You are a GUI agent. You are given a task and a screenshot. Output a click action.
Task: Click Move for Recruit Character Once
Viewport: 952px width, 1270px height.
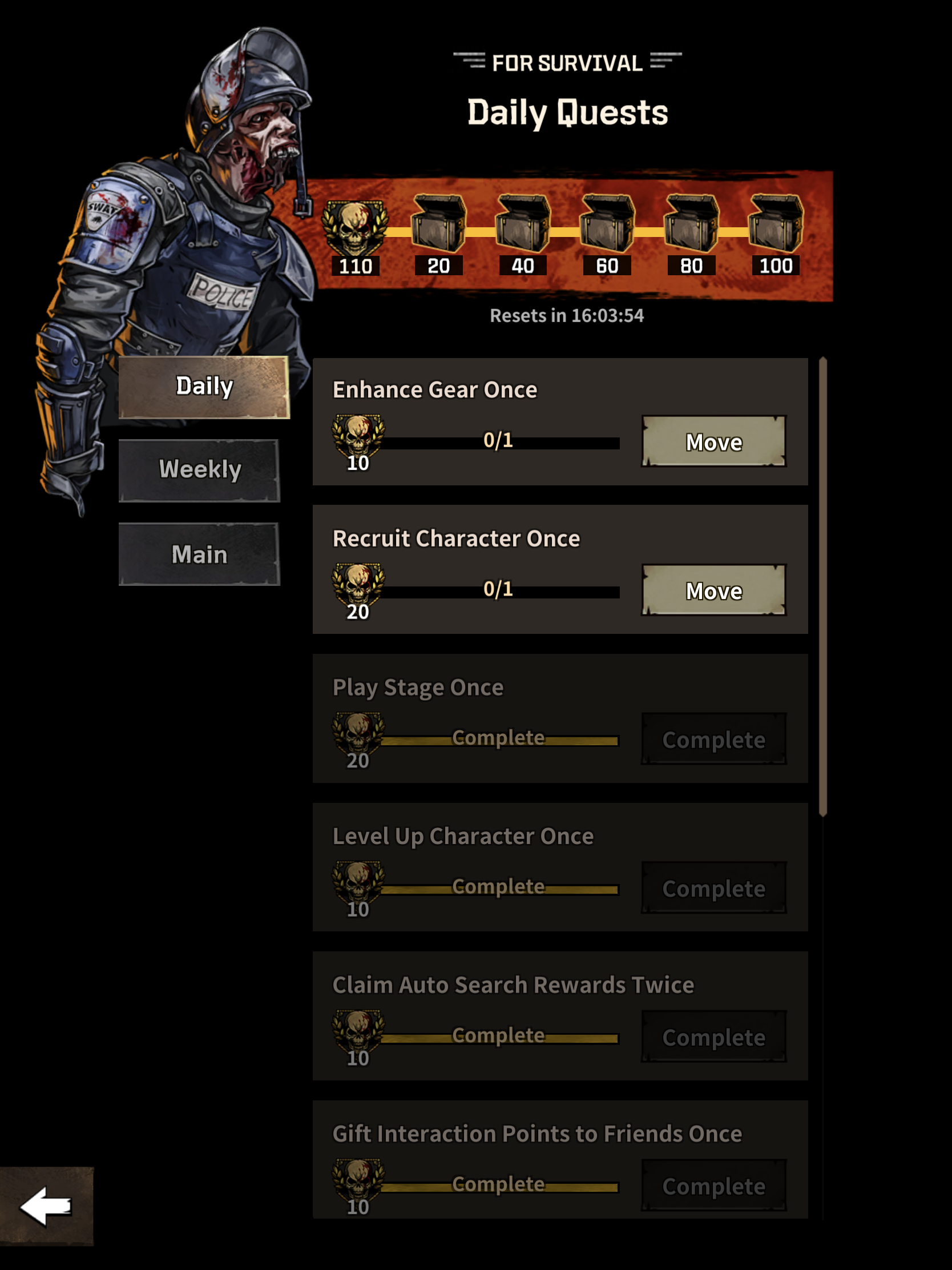(x=714, y=590)
